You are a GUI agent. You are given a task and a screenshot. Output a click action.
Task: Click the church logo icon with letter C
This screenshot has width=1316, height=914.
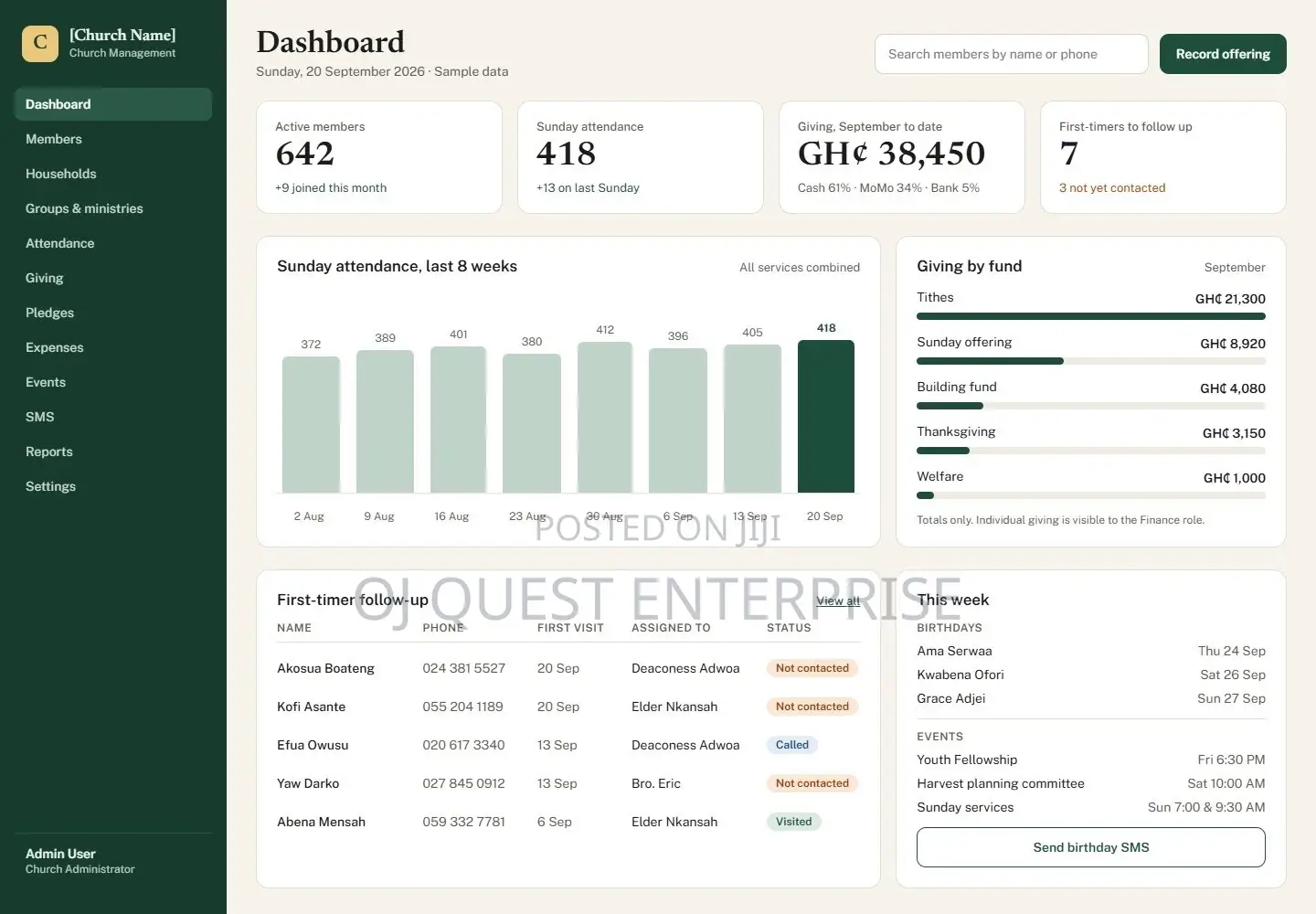point(40,43)
